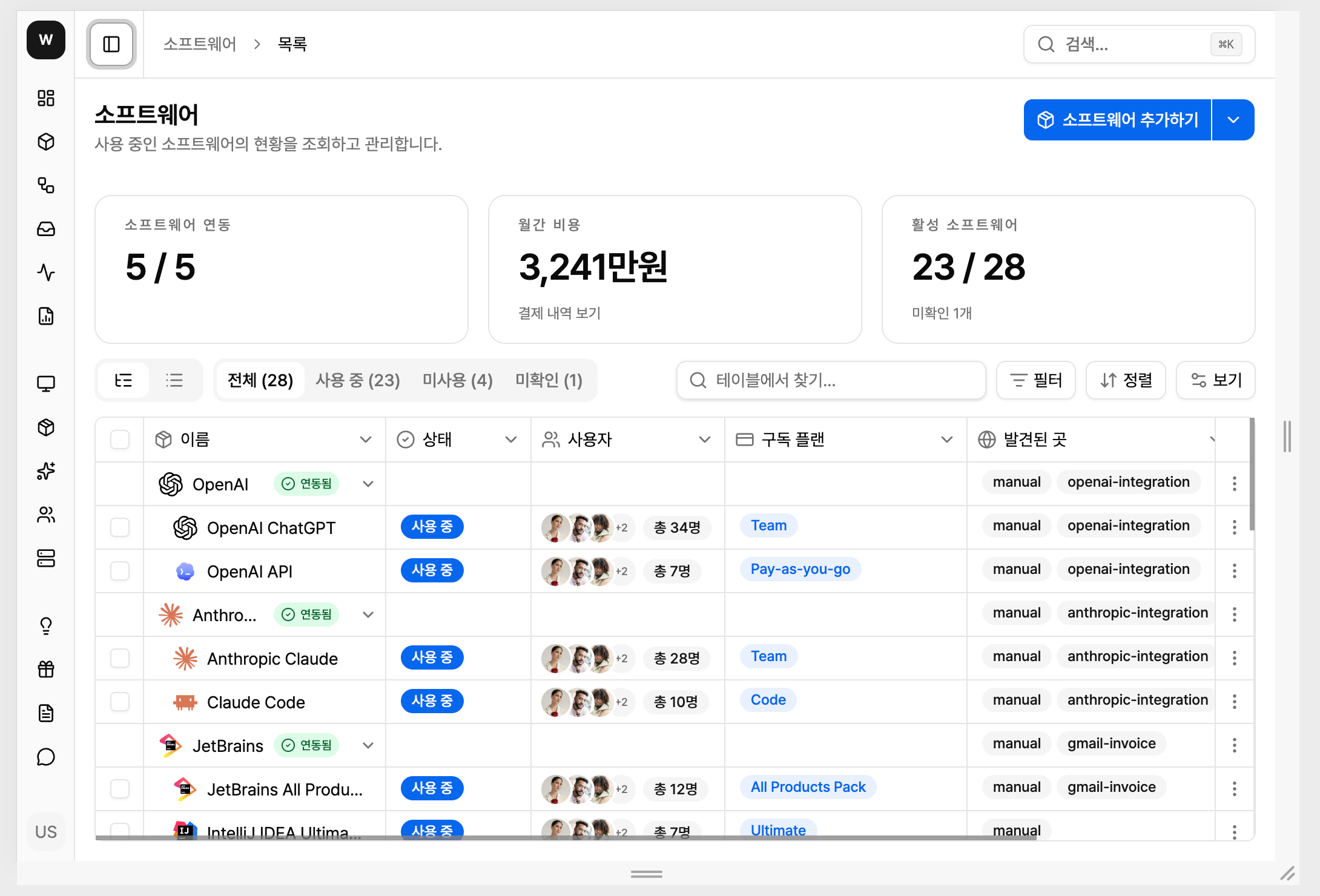The image size is (1320, 896).
Task: Switch to flat list view icon
Action: [x=174, y=380]
